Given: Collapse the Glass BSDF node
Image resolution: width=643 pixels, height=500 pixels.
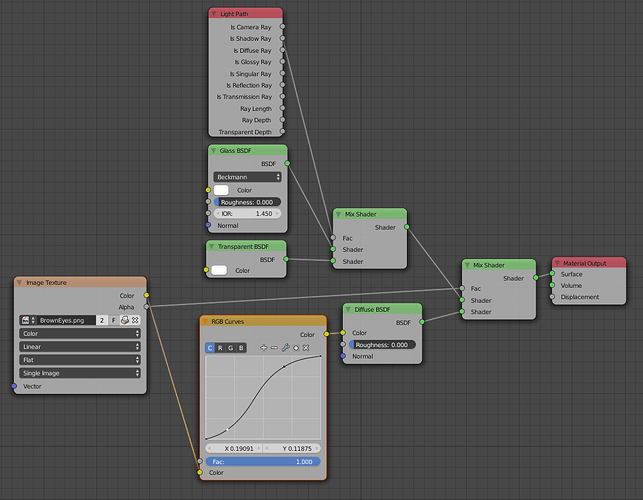Looking at the screenshot, I should 213,151.
